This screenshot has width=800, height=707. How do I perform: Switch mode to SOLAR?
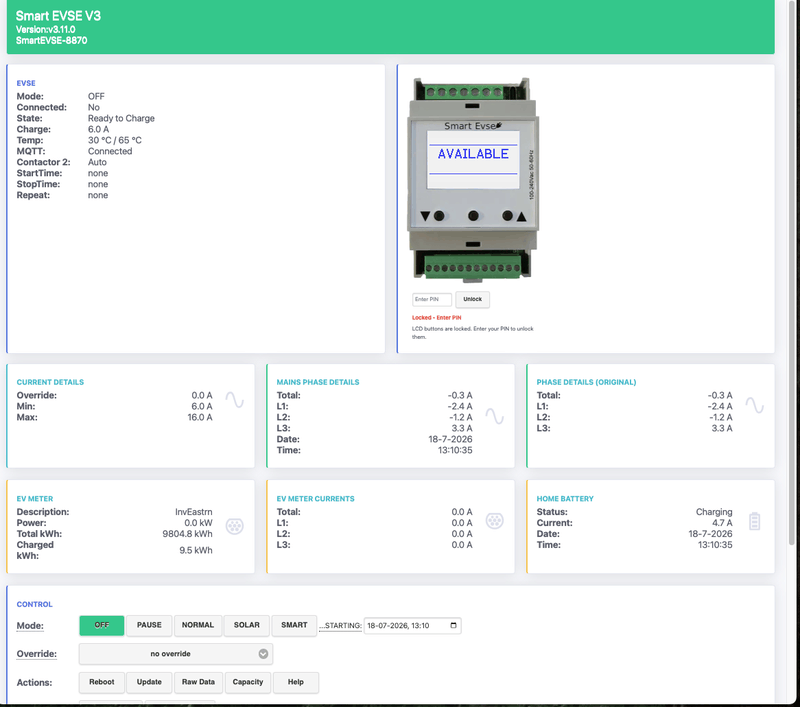coord(246,625)
